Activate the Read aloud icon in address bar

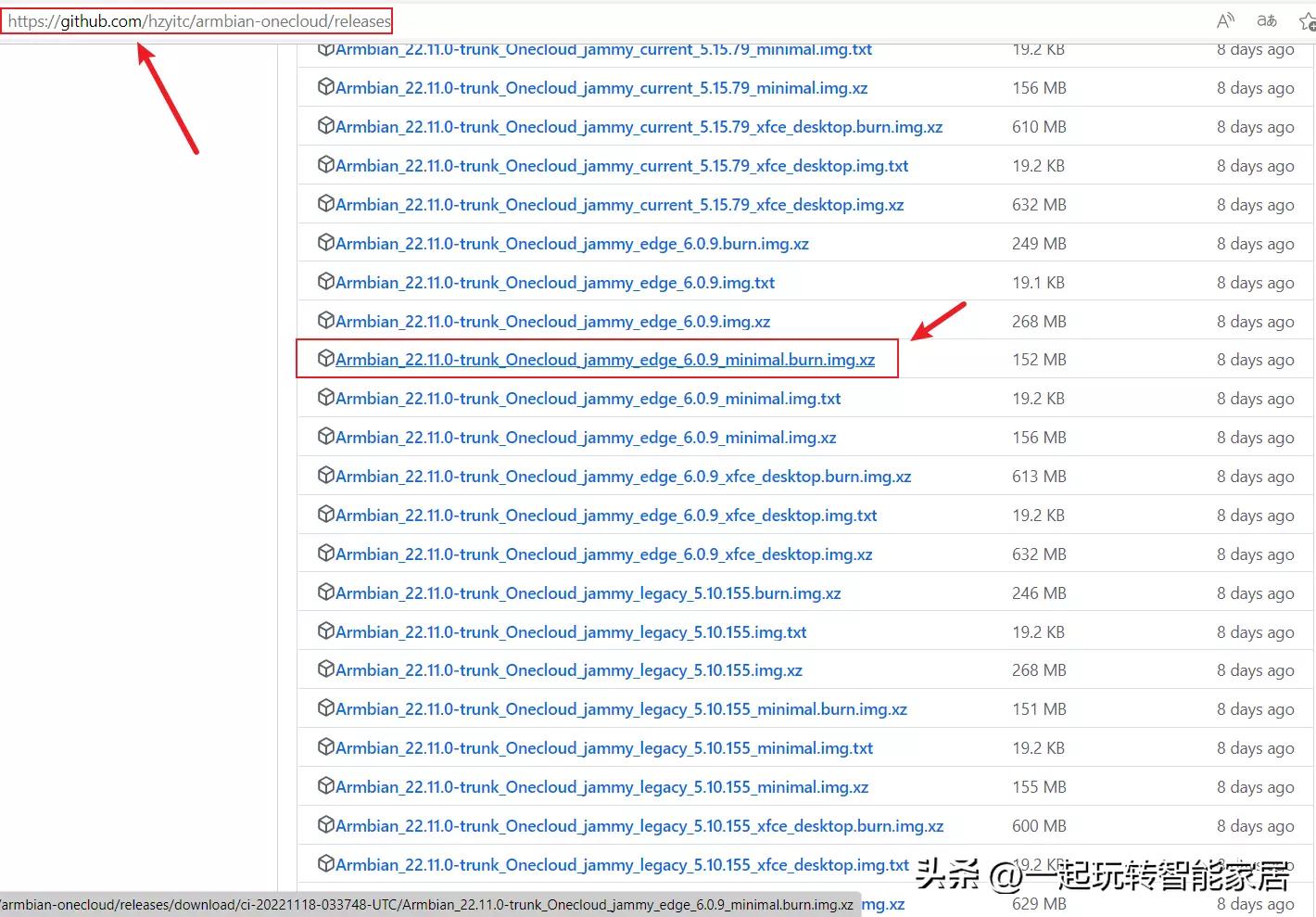pos(1225,20)
